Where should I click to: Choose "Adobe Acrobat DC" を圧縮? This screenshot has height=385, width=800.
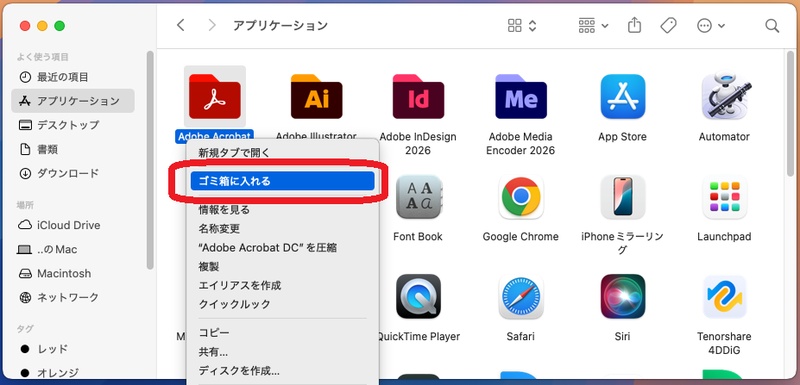[x=282, y=247]
